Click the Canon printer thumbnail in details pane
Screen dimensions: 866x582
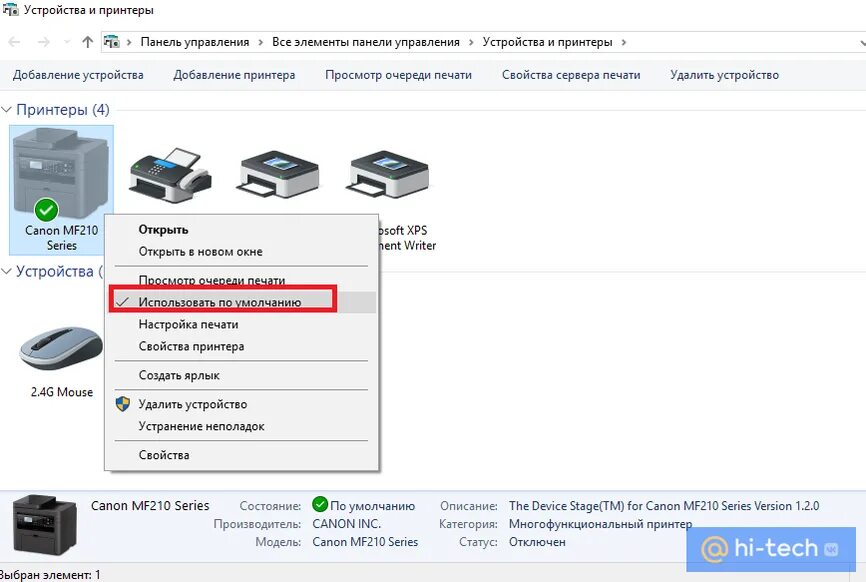45,524
